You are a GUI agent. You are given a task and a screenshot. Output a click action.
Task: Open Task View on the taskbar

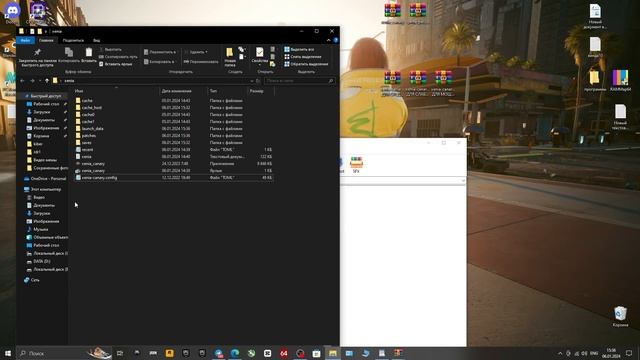[x=120, y=353]
